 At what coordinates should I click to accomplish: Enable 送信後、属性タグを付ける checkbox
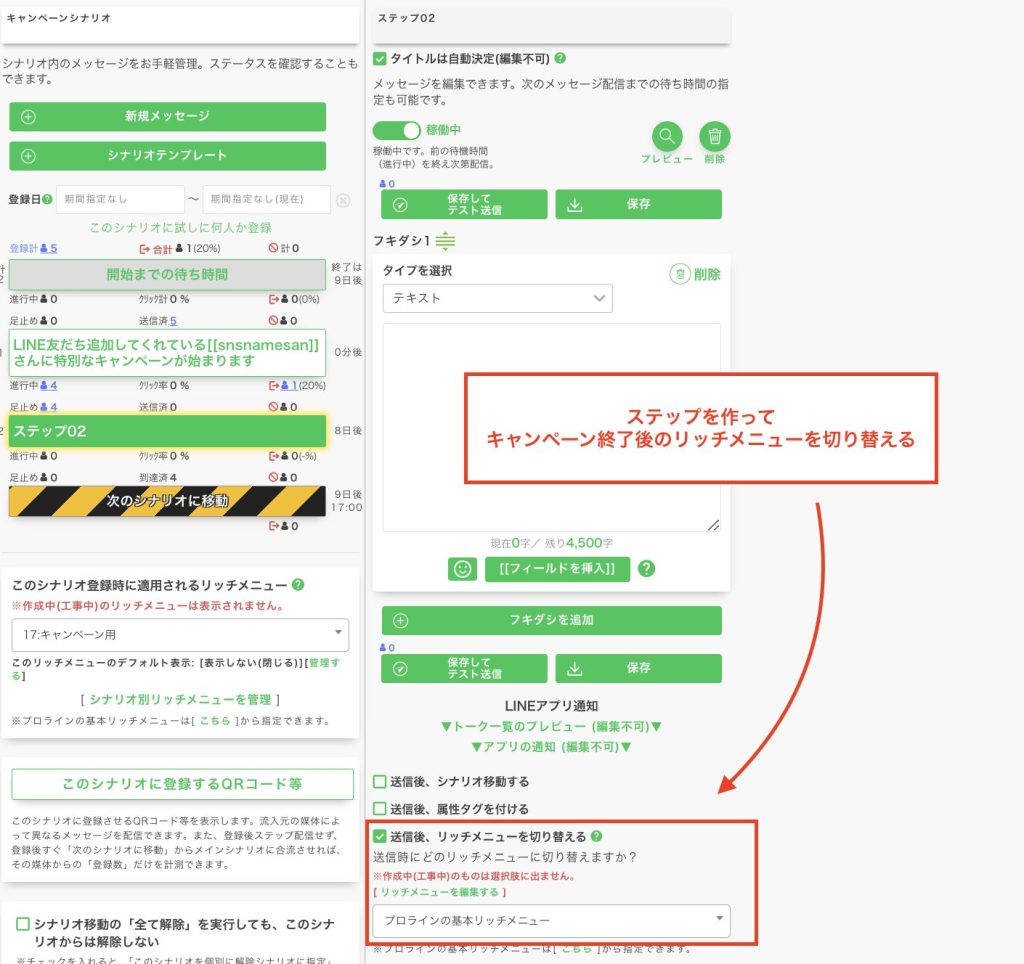coord(380,809)
